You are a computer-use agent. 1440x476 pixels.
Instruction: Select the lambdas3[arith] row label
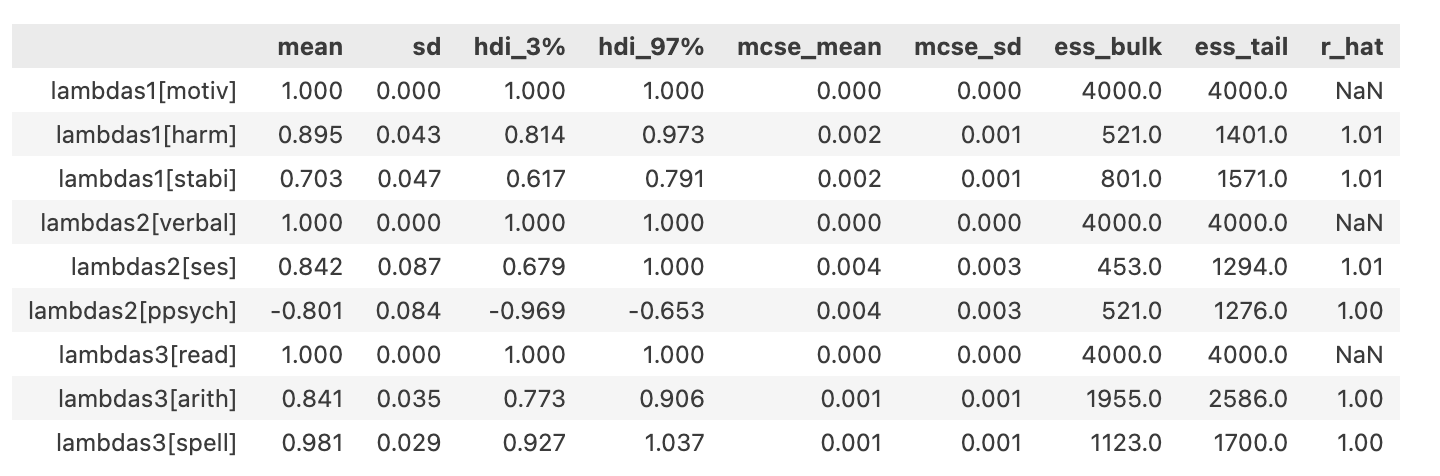click(147, 399)
